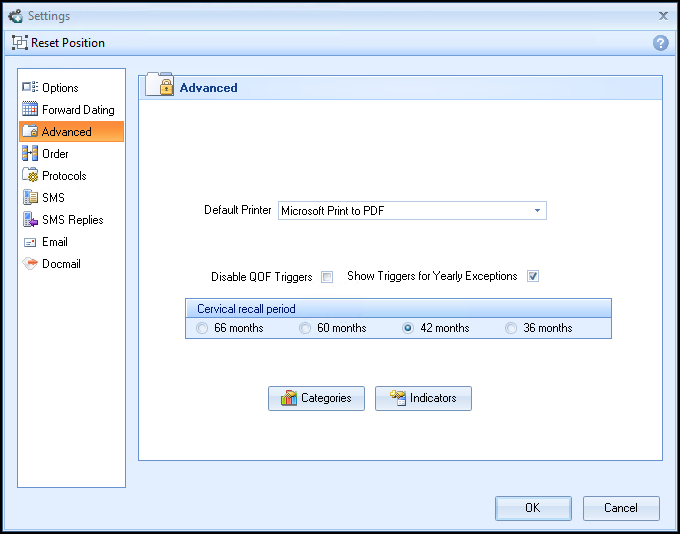Click the Protocols gear icon
Screen dimensions: 680x534
(x=30, y=176)
